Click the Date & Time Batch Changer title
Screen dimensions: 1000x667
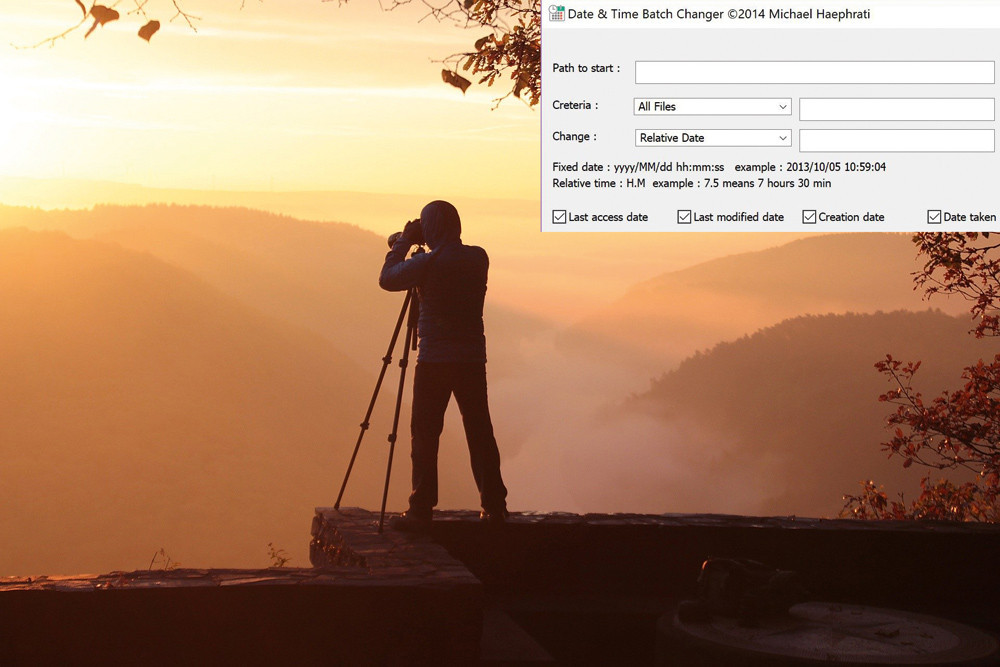coord(719,14)
